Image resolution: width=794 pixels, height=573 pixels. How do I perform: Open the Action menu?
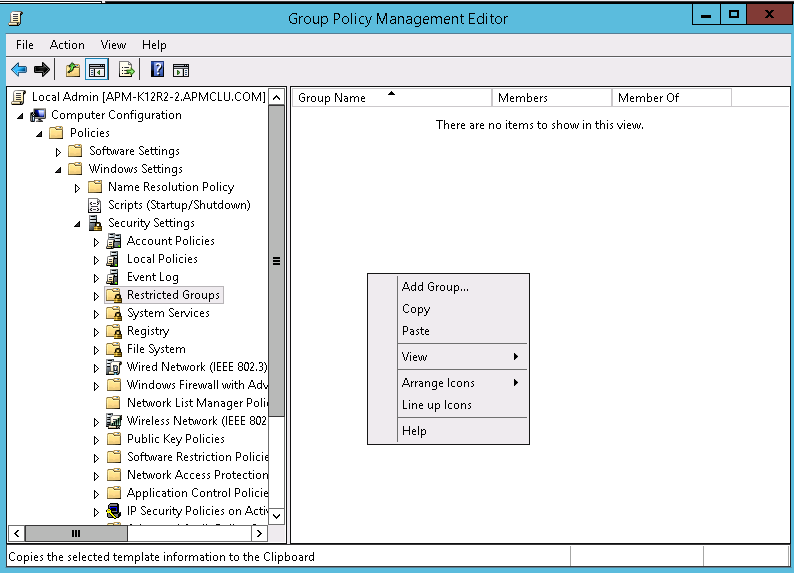point(67,45)
